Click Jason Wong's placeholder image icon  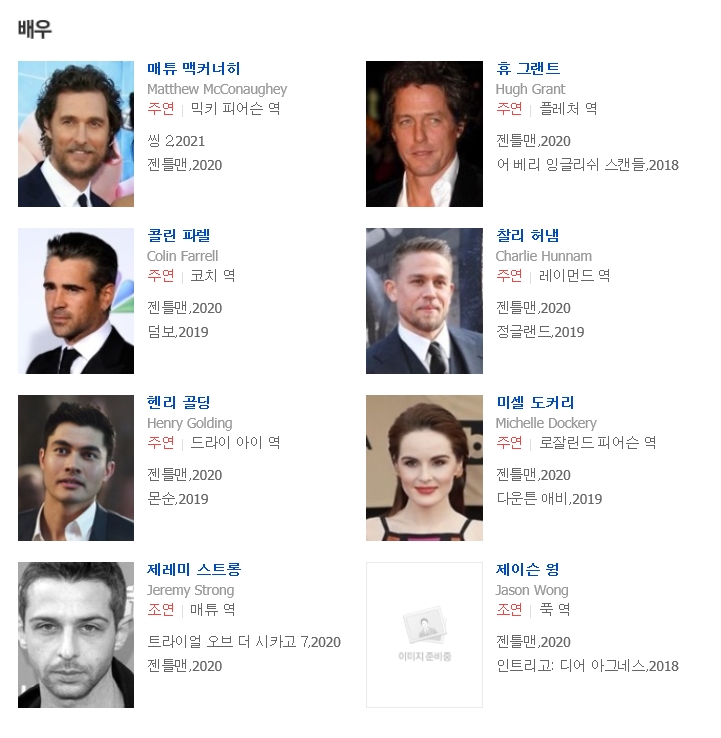(x=424, y=635)
